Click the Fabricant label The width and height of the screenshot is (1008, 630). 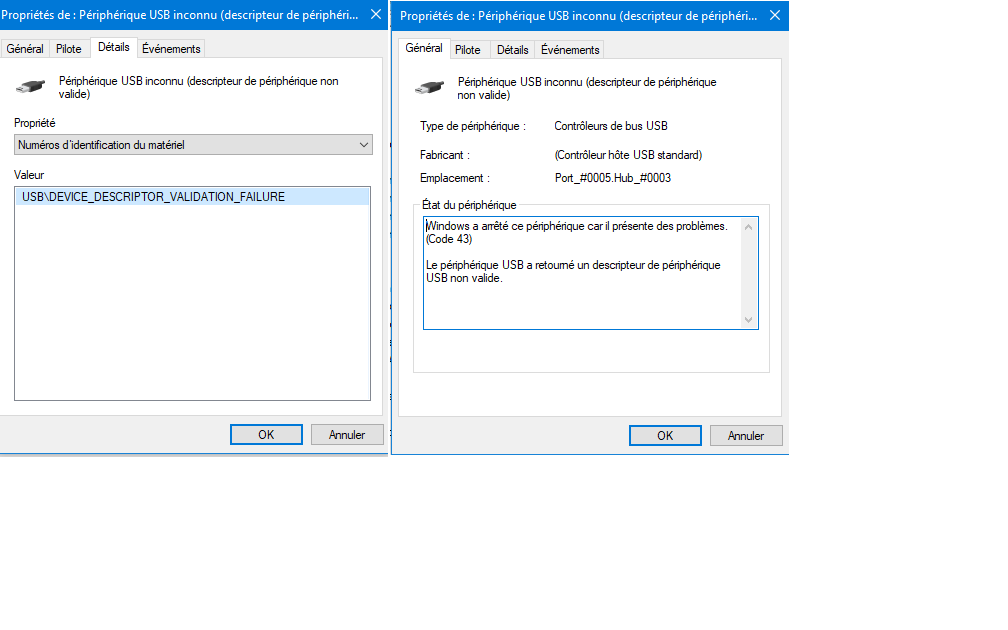(x=445, y=155)
